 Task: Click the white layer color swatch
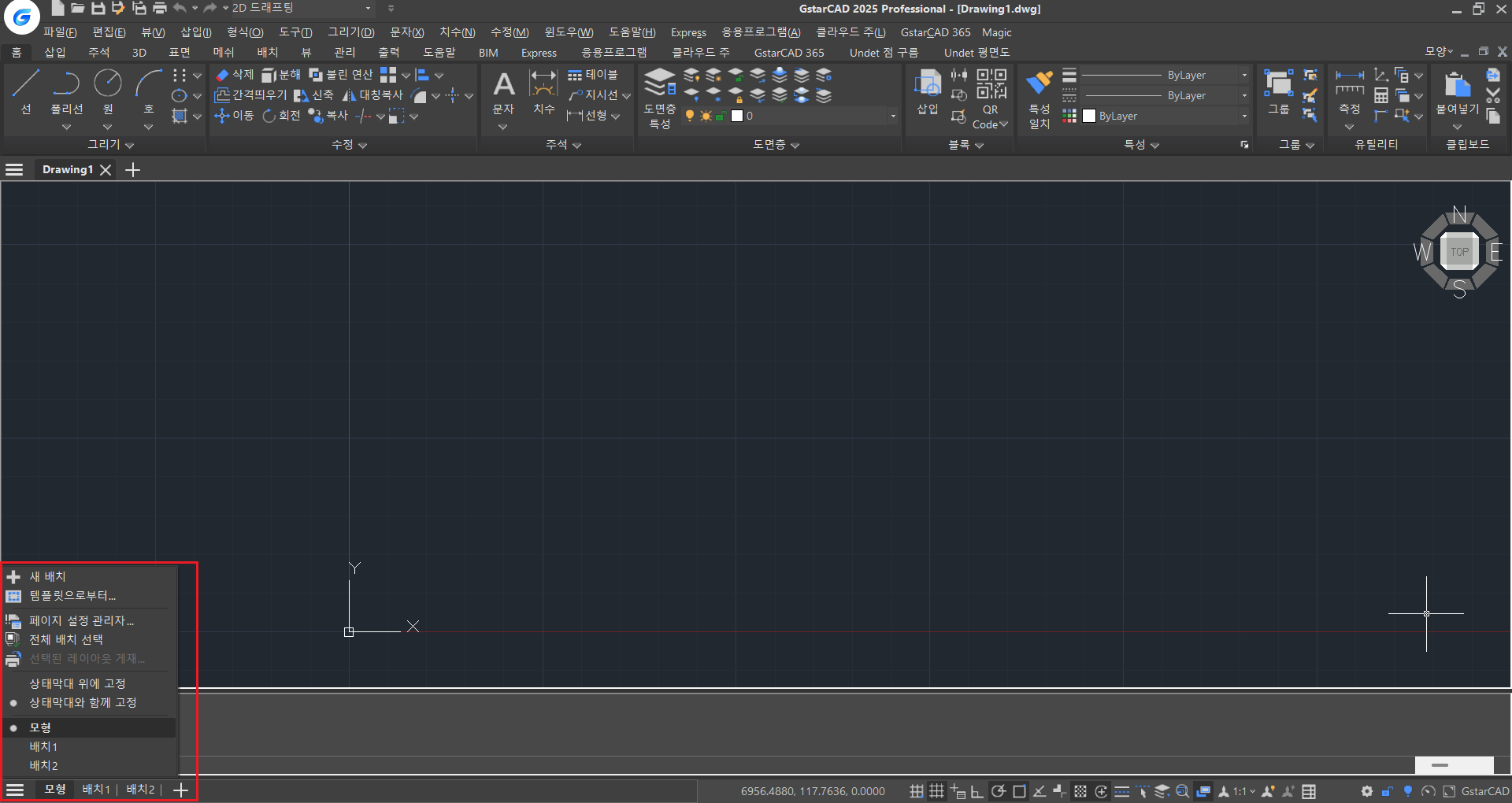(x=737, y=116)
